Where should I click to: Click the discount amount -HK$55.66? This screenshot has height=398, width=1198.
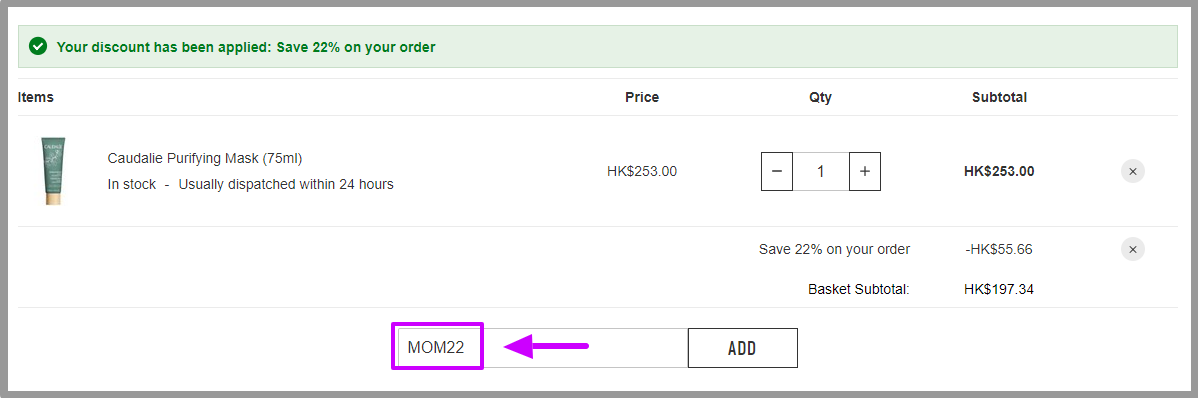click(999, 249)
